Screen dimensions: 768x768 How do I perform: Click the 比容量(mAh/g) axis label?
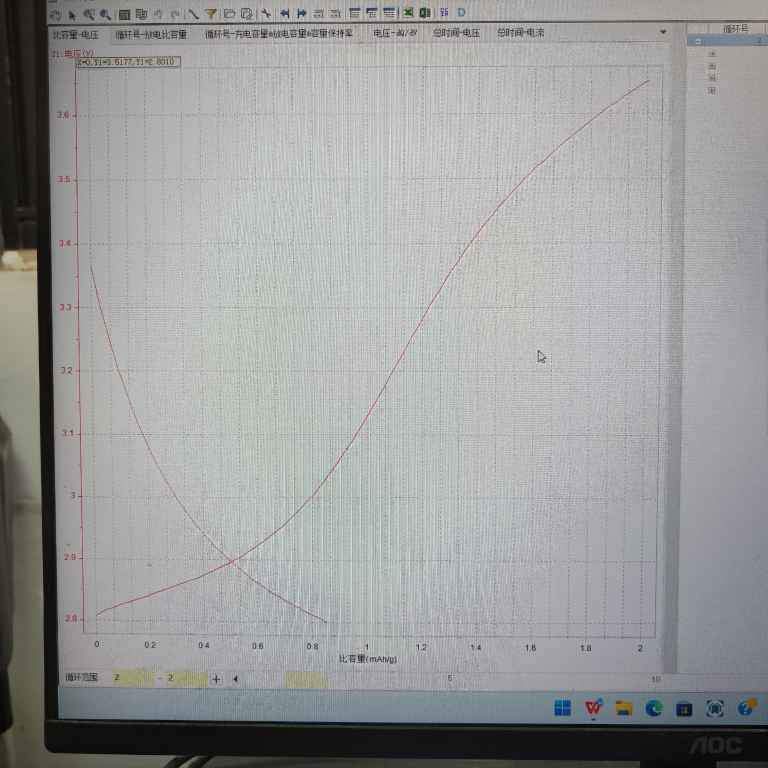368,659
